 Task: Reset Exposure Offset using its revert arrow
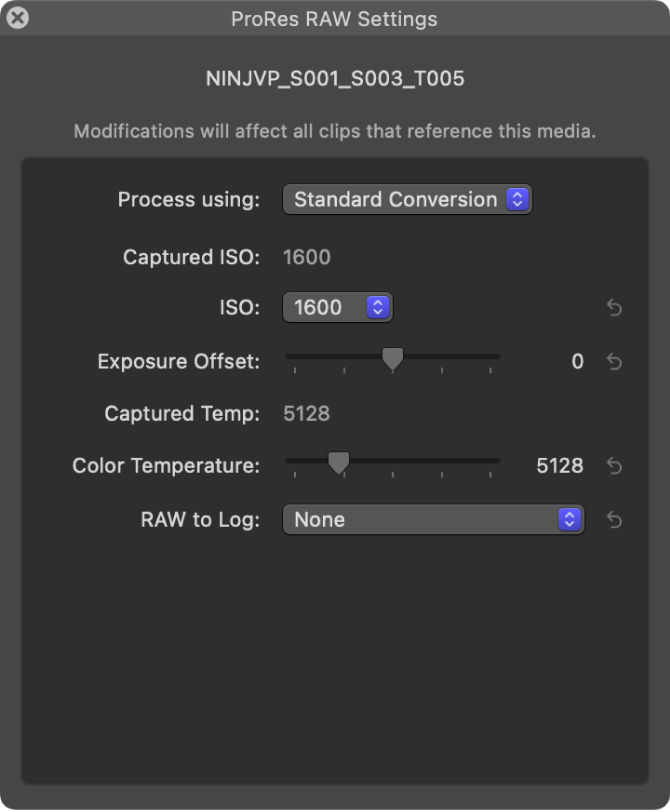[615, 362]
